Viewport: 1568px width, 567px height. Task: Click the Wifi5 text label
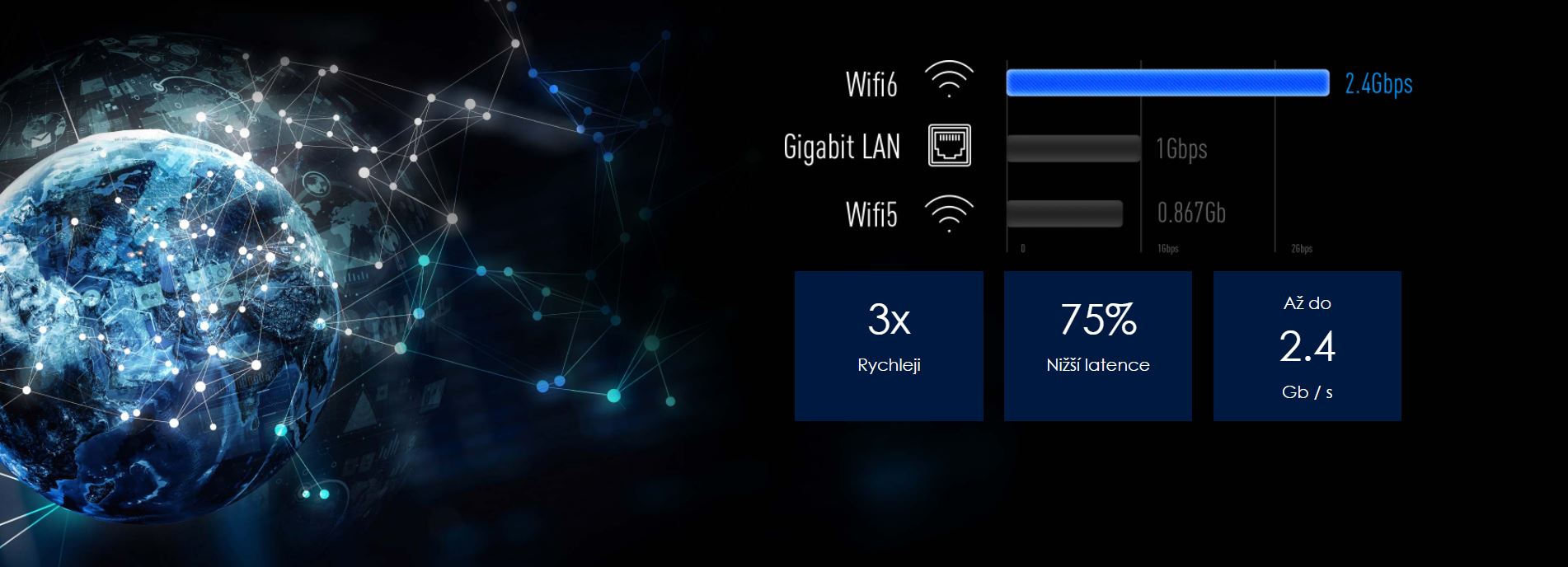(x=871, y=214)
